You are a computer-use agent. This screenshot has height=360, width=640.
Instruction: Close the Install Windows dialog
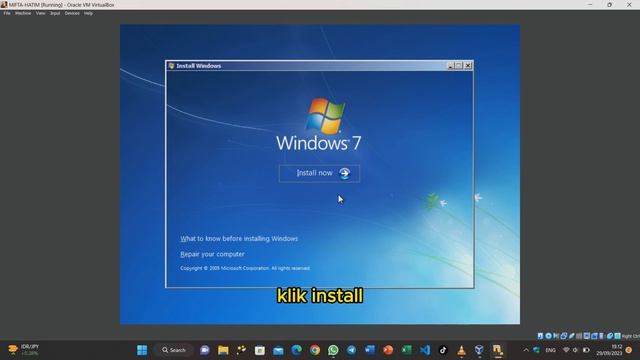(468, 66)
